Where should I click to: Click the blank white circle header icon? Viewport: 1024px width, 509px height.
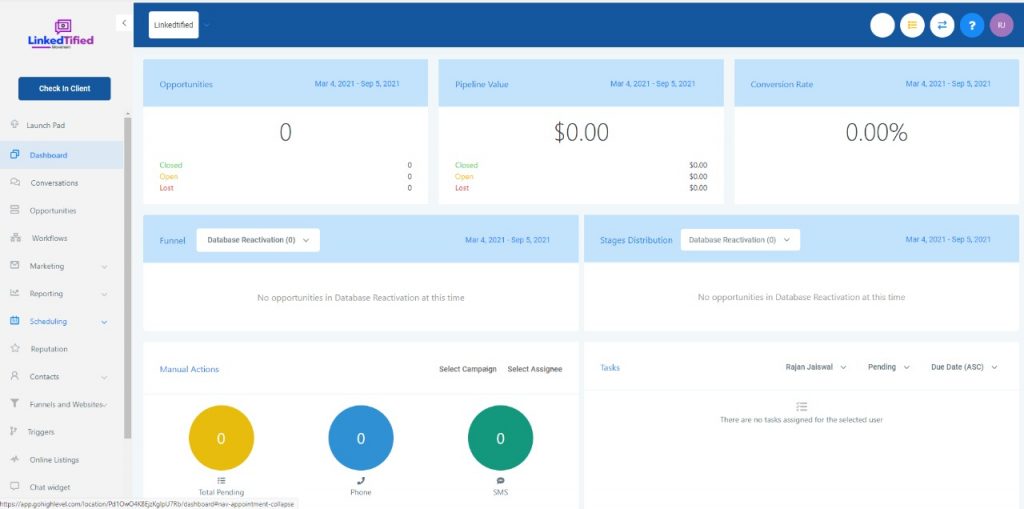[882, 25]
